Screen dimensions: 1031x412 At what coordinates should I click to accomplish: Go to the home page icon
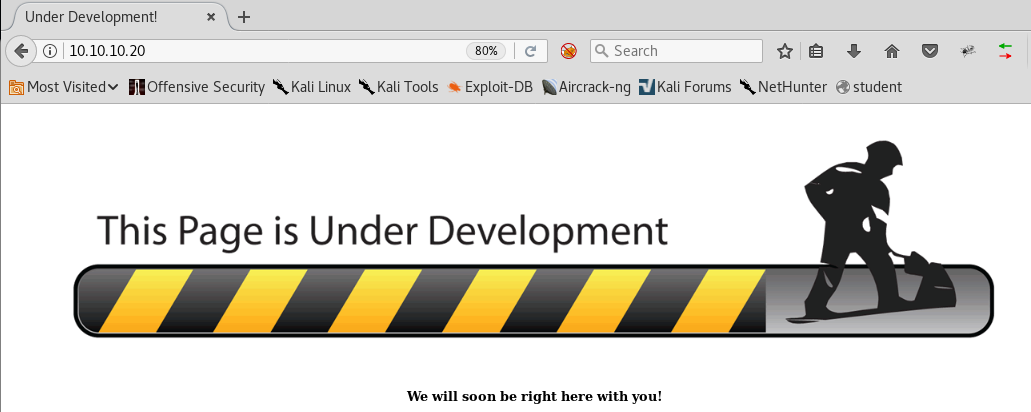[892, 51]
